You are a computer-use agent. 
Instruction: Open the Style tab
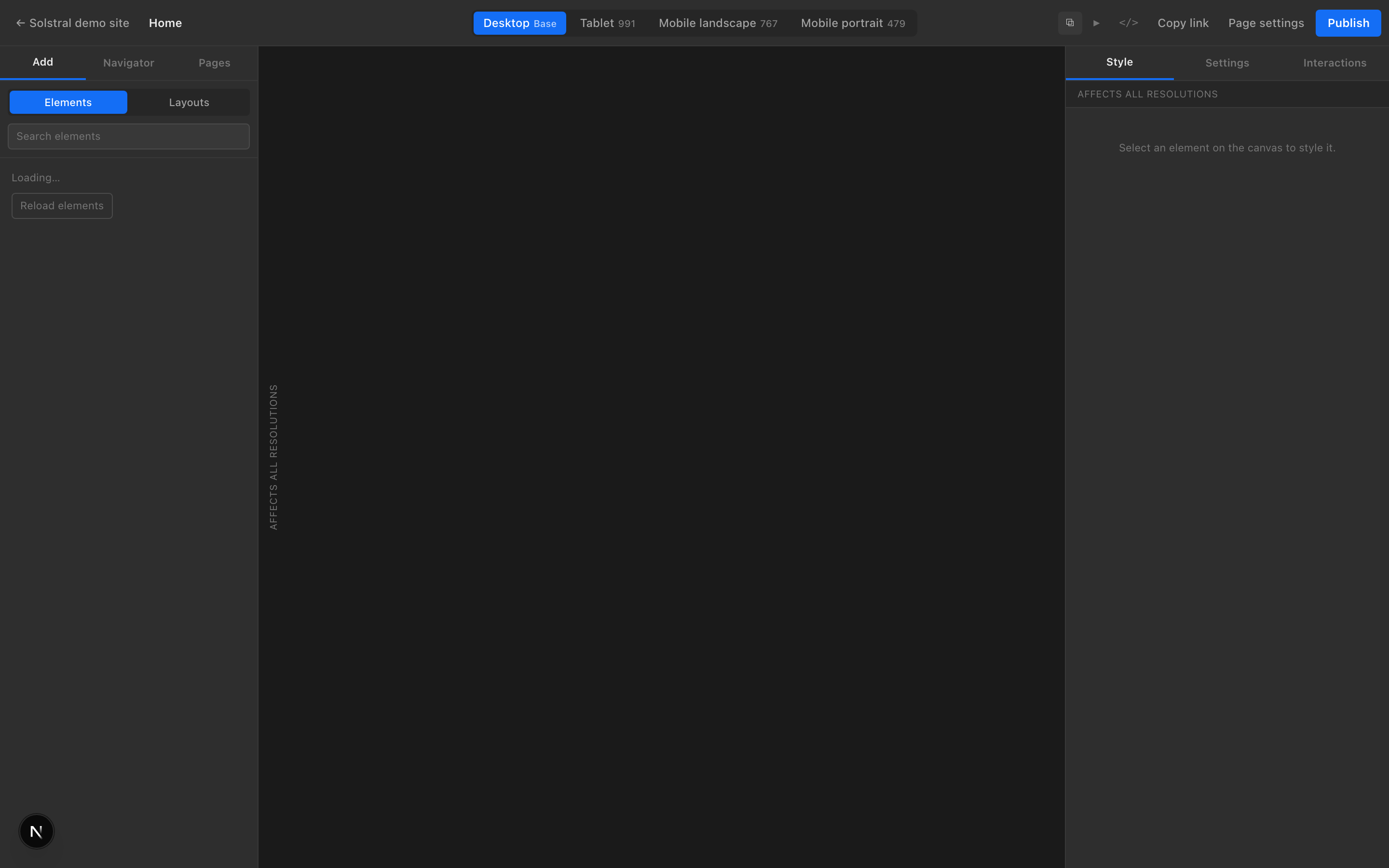click(1119, 63)
